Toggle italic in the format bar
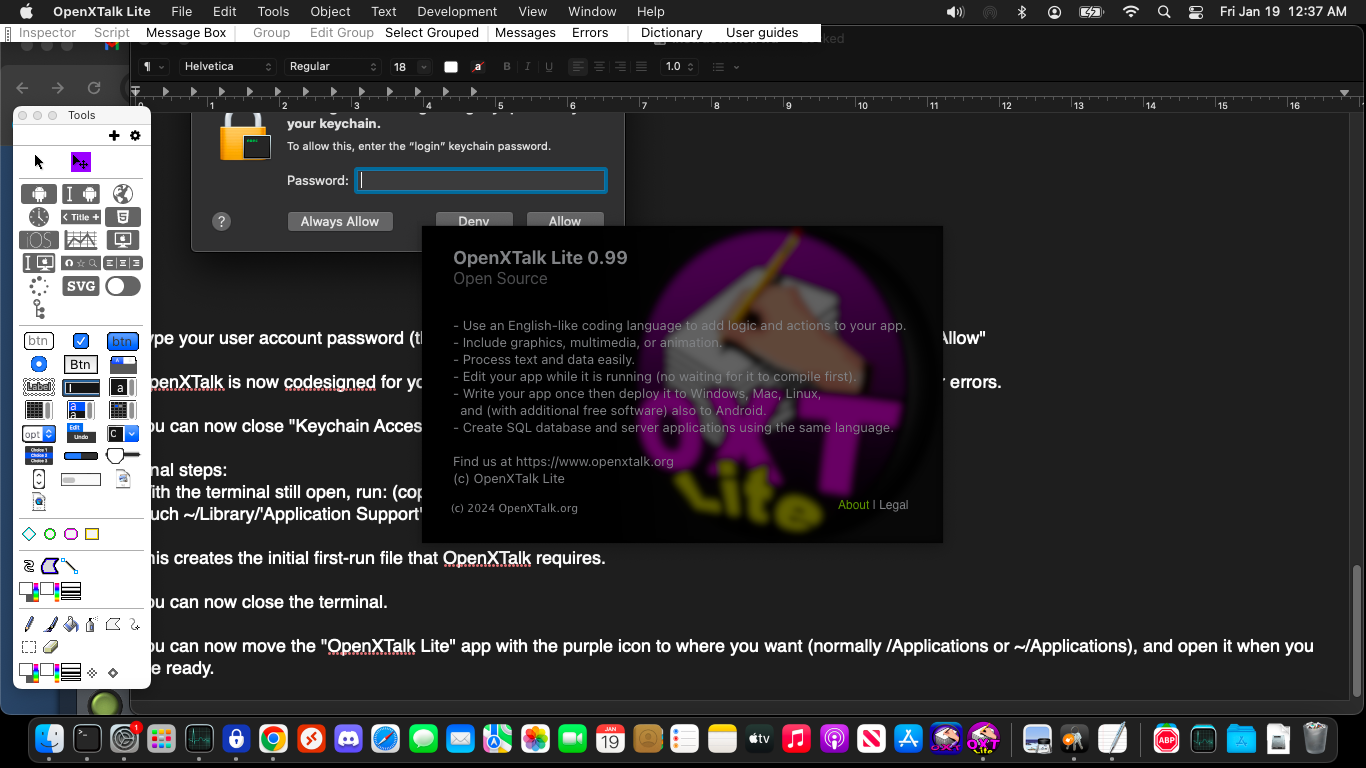Screen dimensions: 1366x768 pos(528,67)
